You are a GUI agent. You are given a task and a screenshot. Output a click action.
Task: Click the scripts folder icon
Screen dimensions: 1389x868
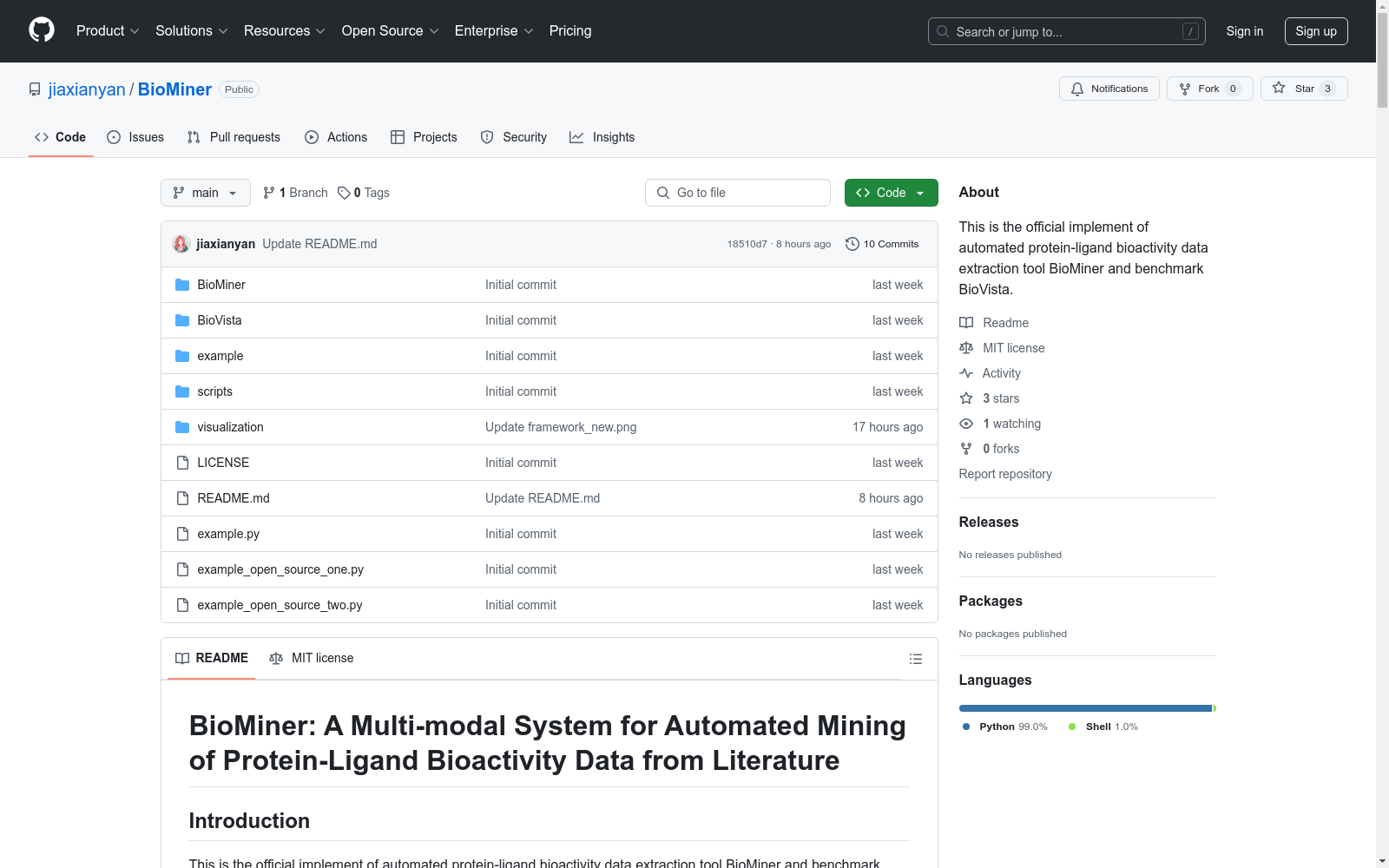click(x=182, y=391)
